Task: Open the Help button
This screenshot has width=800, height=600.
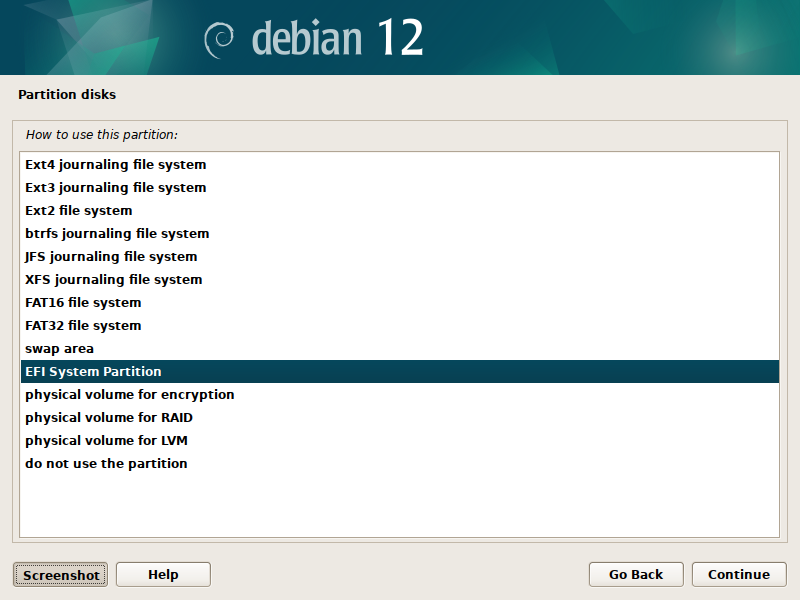Action: [163, 574]
